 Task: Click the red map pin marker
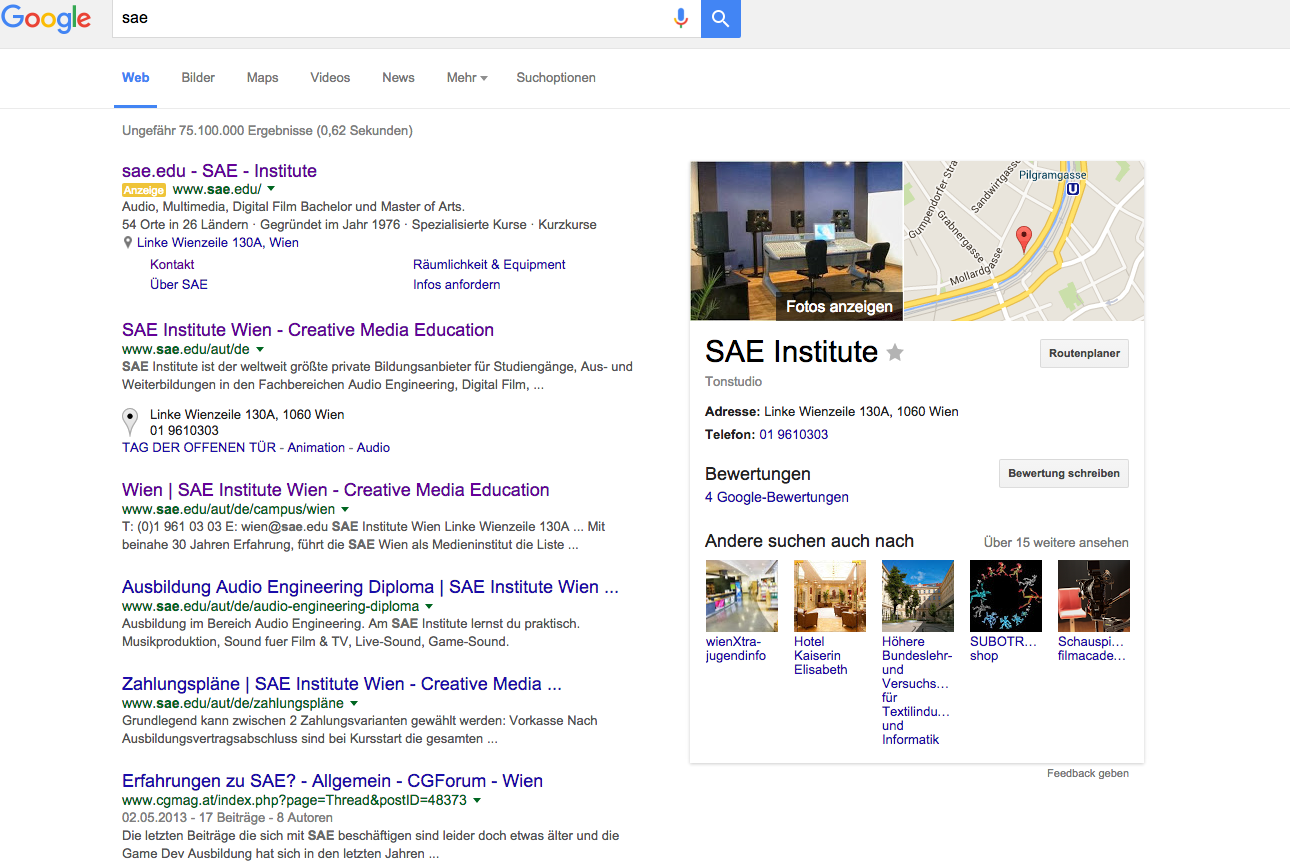tap(1023, 239)
